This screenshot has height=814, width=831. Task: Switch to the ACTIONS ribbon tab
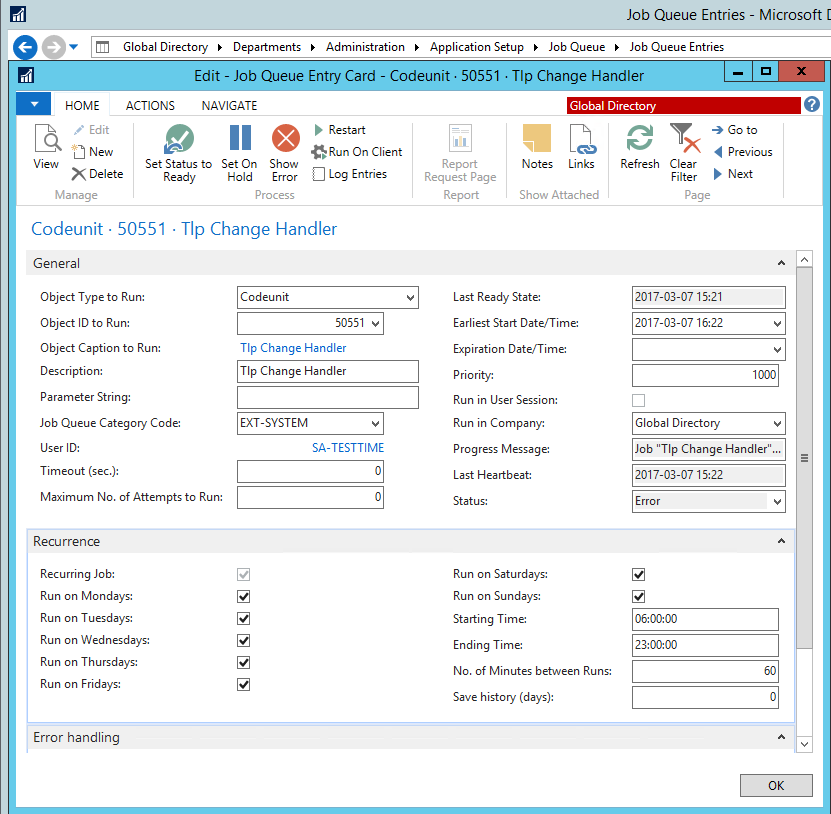click(150, 105)
